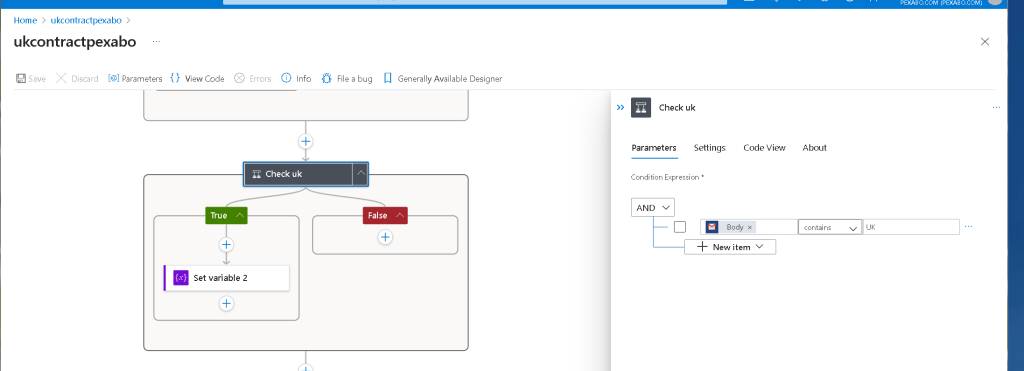Click the variable icon on Set variable 2

coord(181,278)
